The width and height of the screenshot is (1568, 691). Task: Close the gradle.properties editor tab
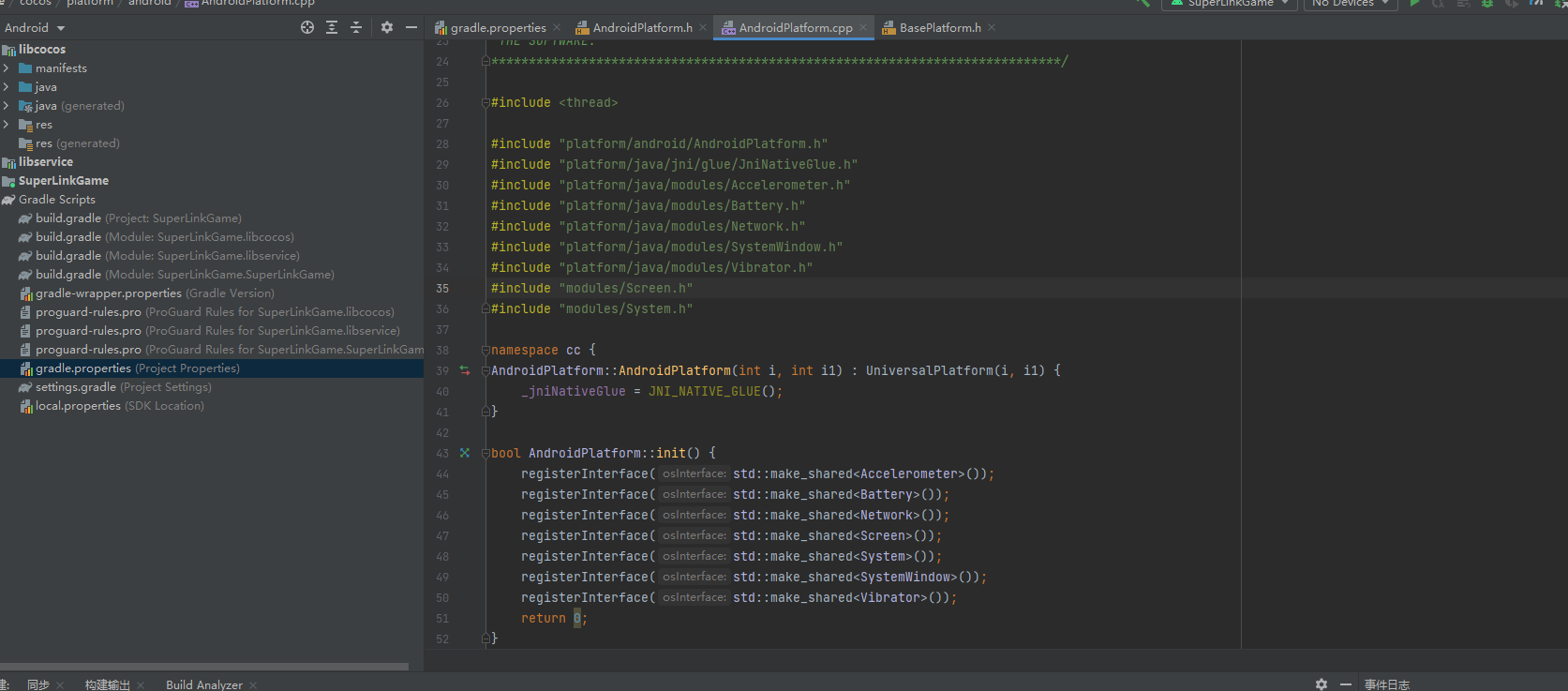pyautogui.click(x=557, y=28)
